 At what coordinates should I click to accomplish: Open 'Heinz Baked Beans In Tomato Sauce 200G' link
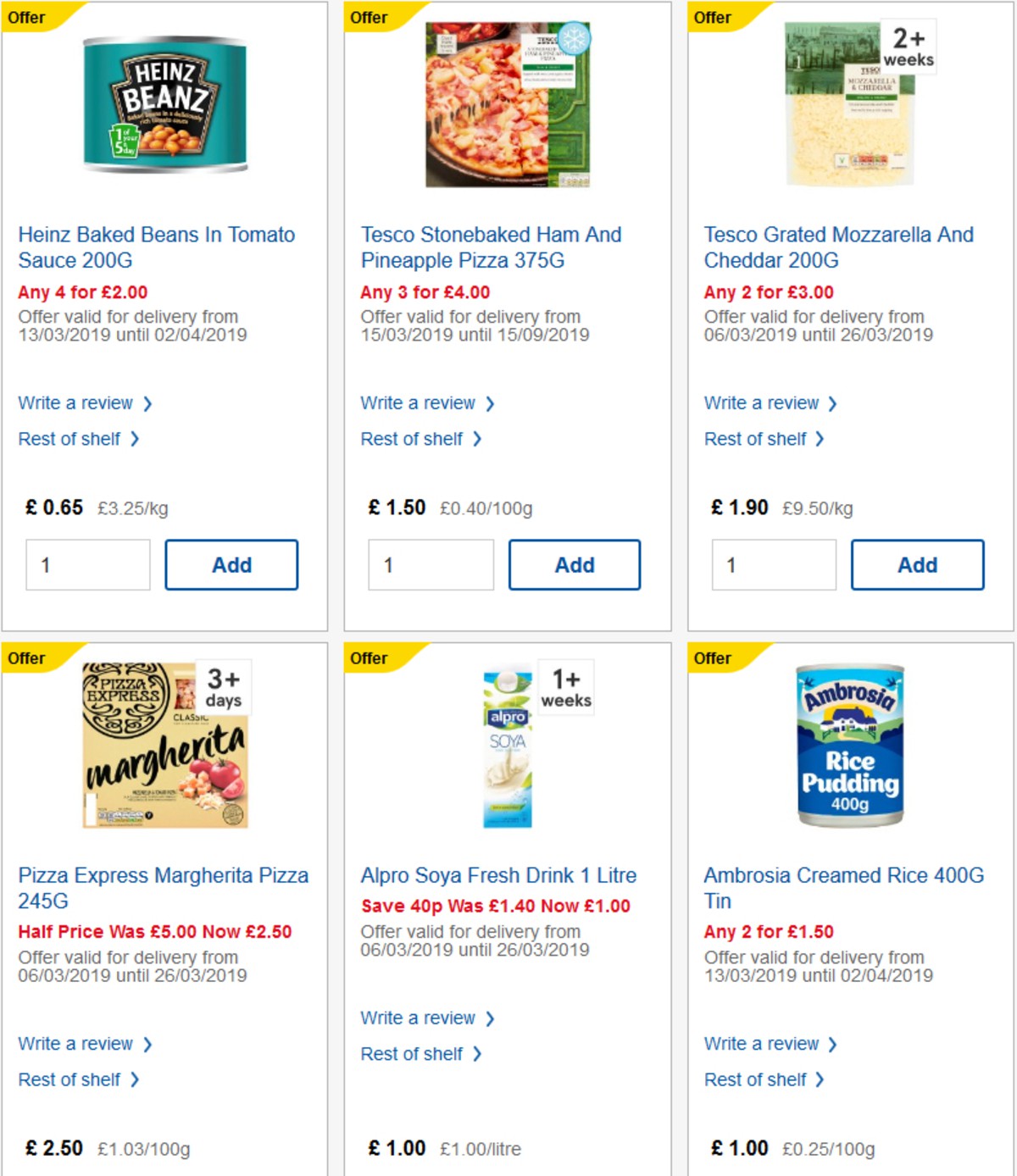pyautogui.click(x=156, y=247)
